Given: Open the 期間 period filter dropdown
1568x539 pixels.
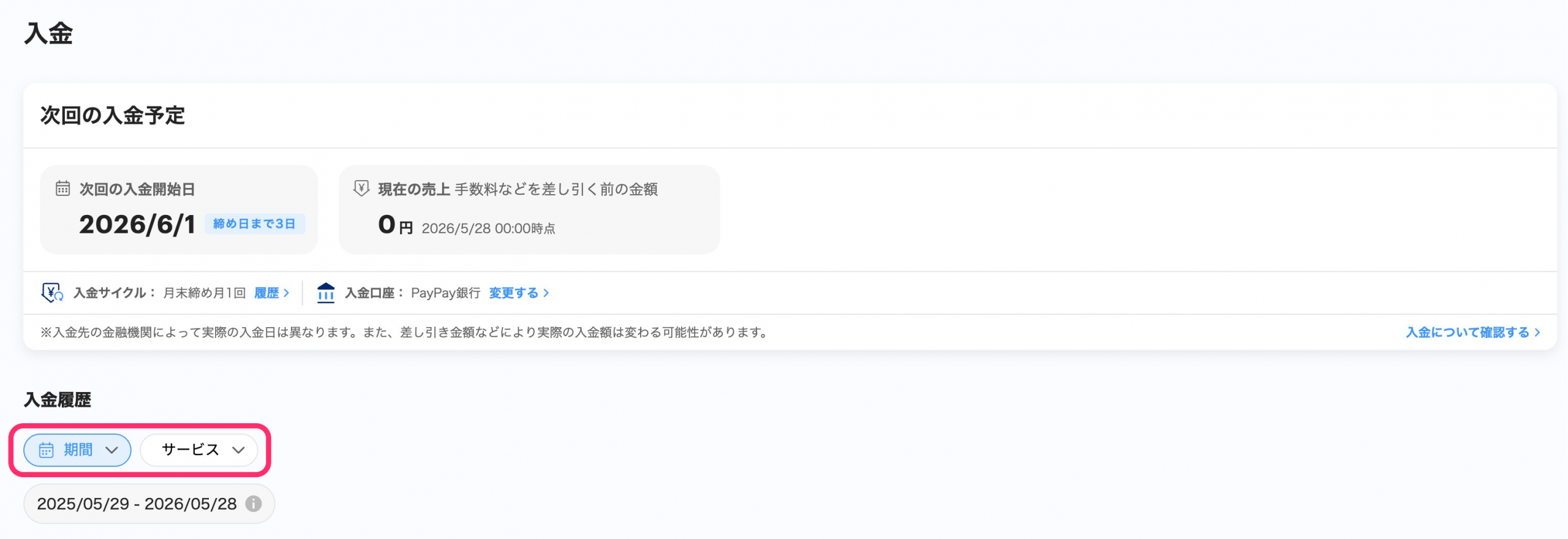Looking at the screenshot, I should (x=77, y=450).
